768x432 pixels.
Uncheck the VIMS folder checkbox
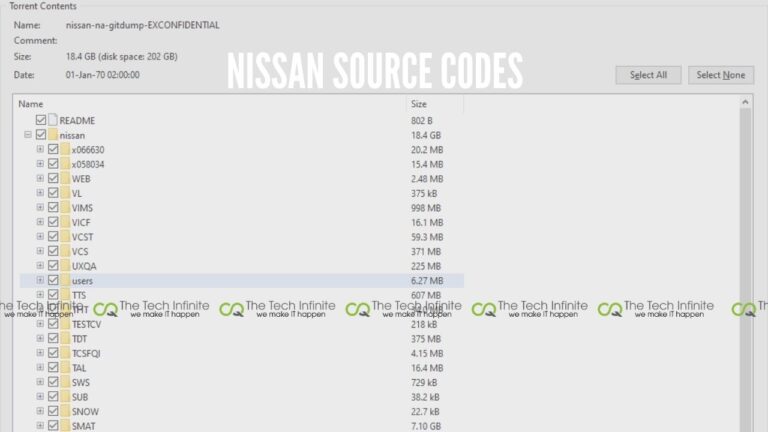click(x=53, y=208)
